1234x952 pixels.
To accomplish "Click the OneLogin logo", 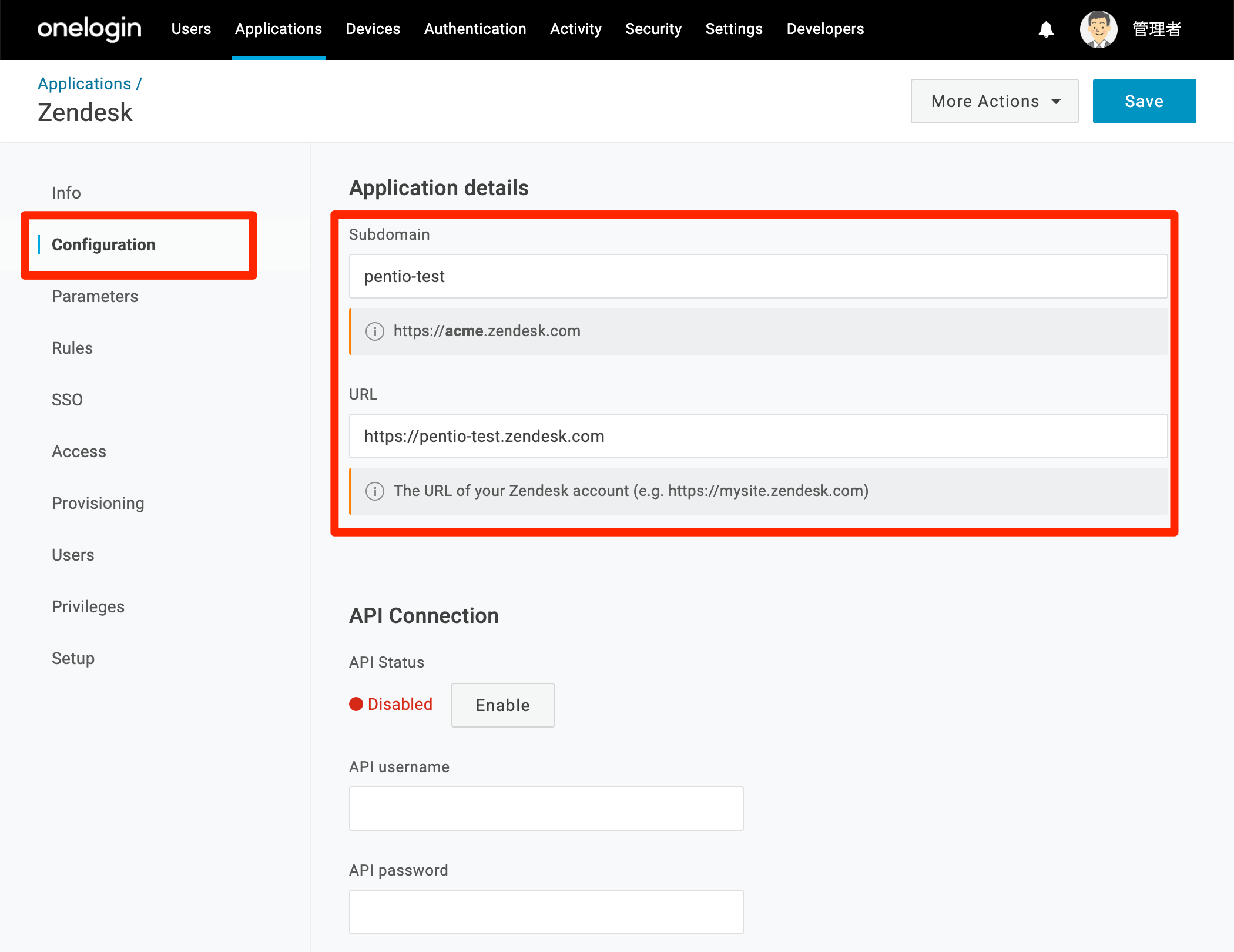I will [x=89, y=29].
